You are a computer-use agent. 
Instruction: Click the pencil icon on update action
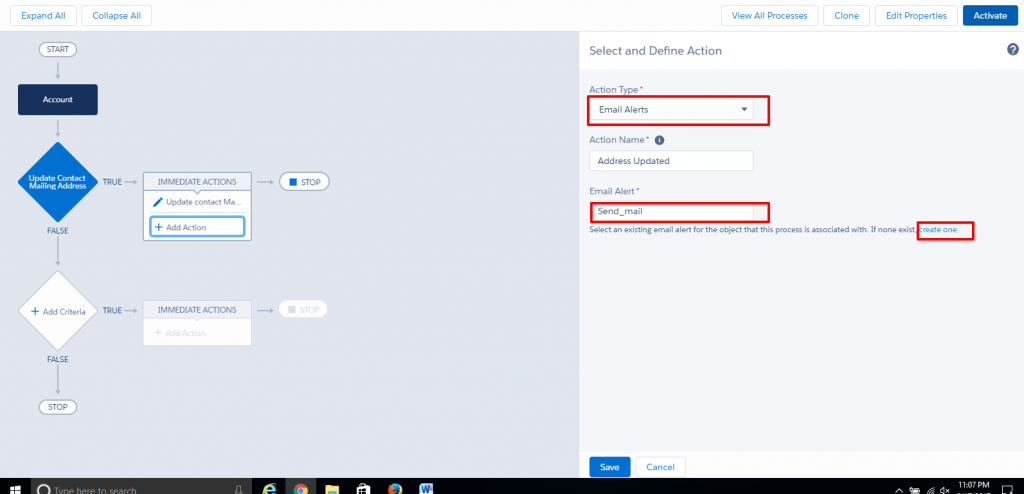click(157, 202)
